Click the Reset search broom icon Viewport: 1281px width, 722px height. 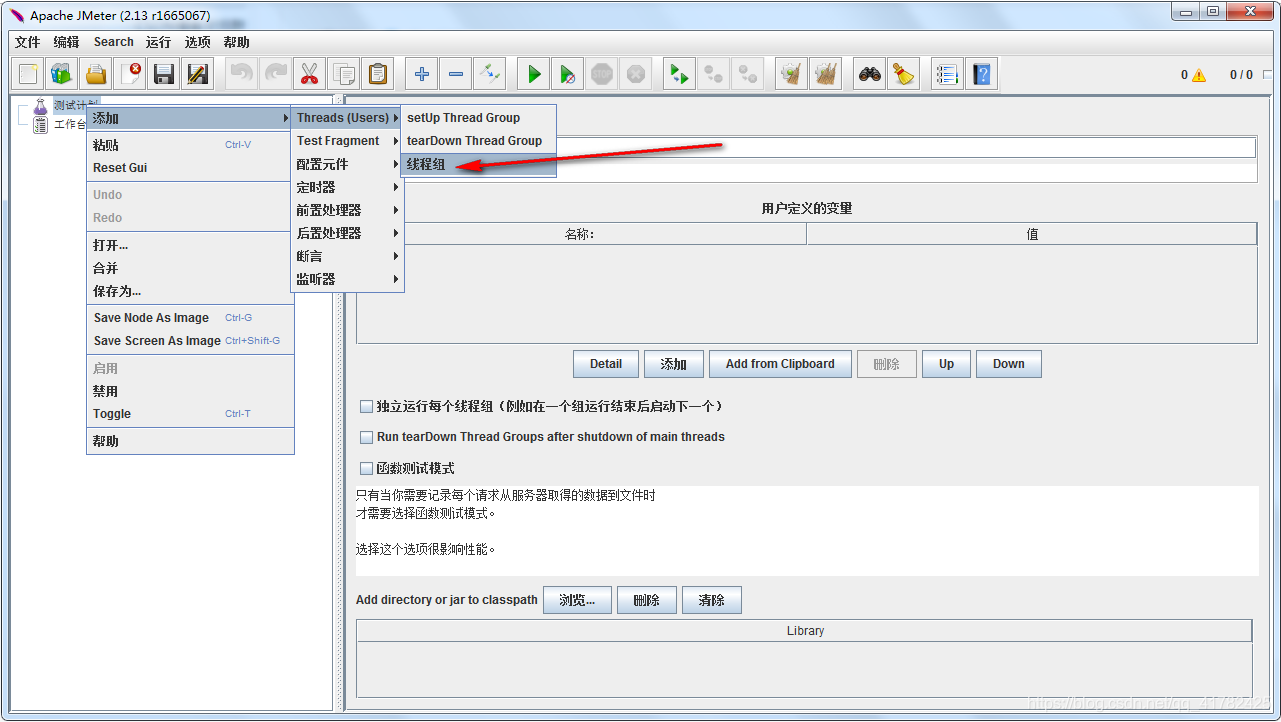[x=904, y=74]
